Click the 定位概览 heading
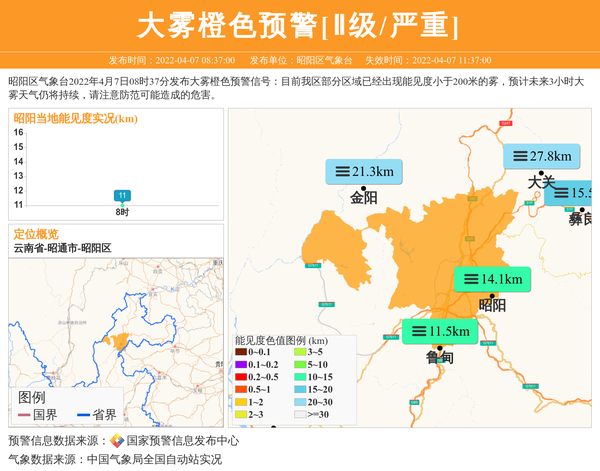 click(x=36, y=234)
